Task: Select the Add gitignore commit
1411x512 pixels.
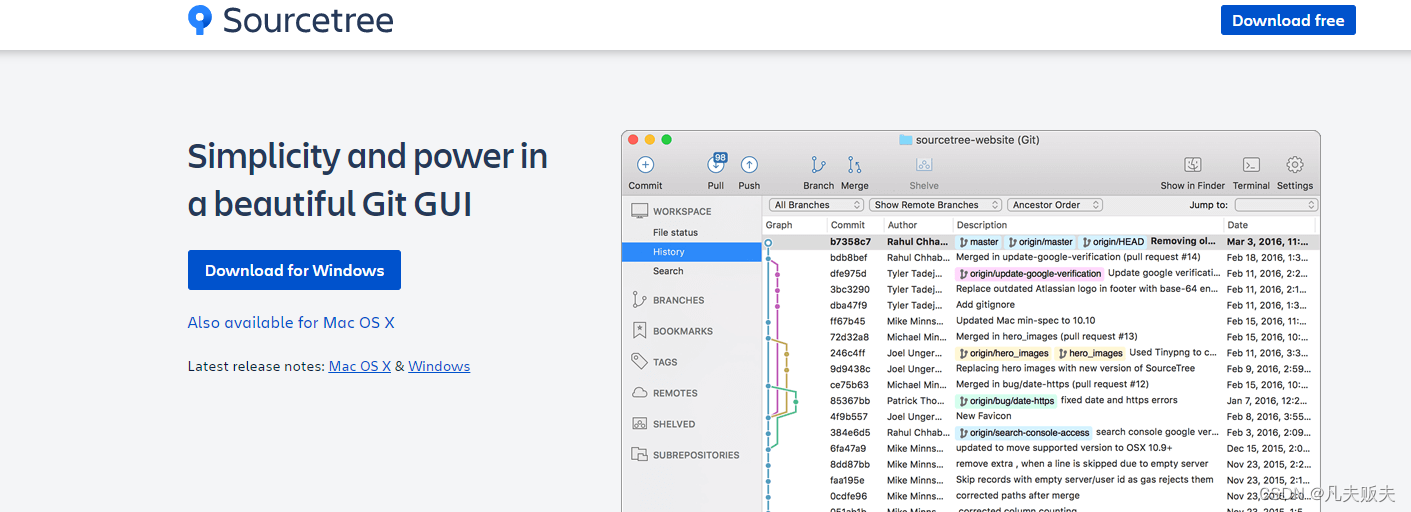Action: click(x=1041, y=305)
